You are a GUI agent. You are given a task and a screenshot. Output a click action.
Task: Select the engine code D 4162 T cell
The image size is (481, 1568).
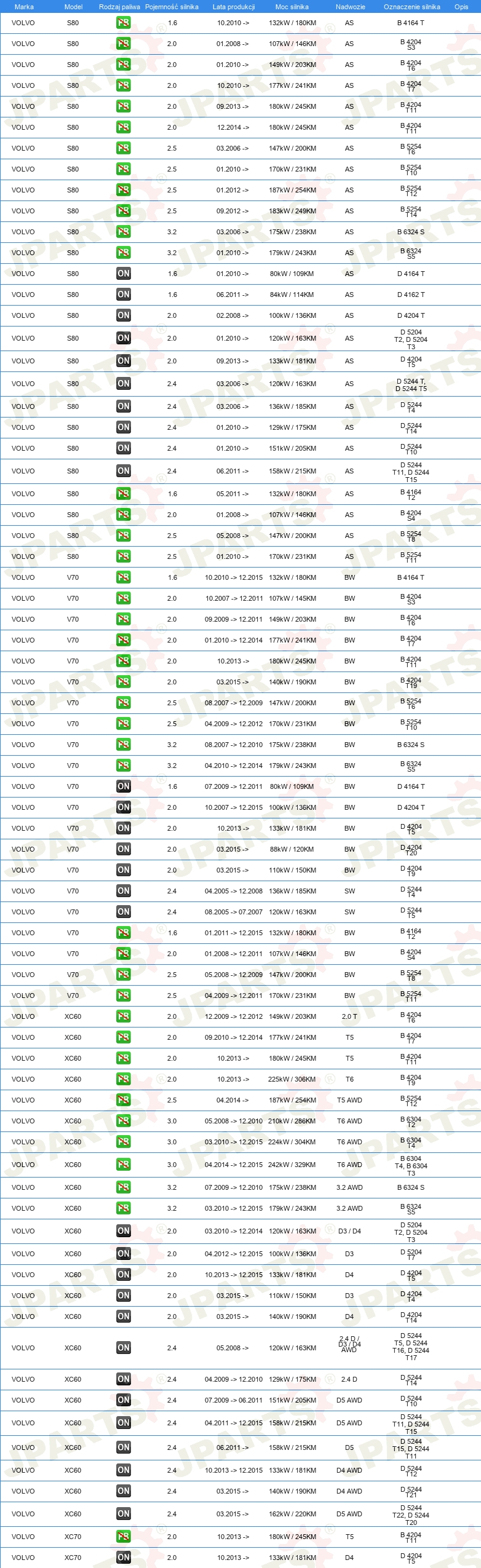click(411, 295)
